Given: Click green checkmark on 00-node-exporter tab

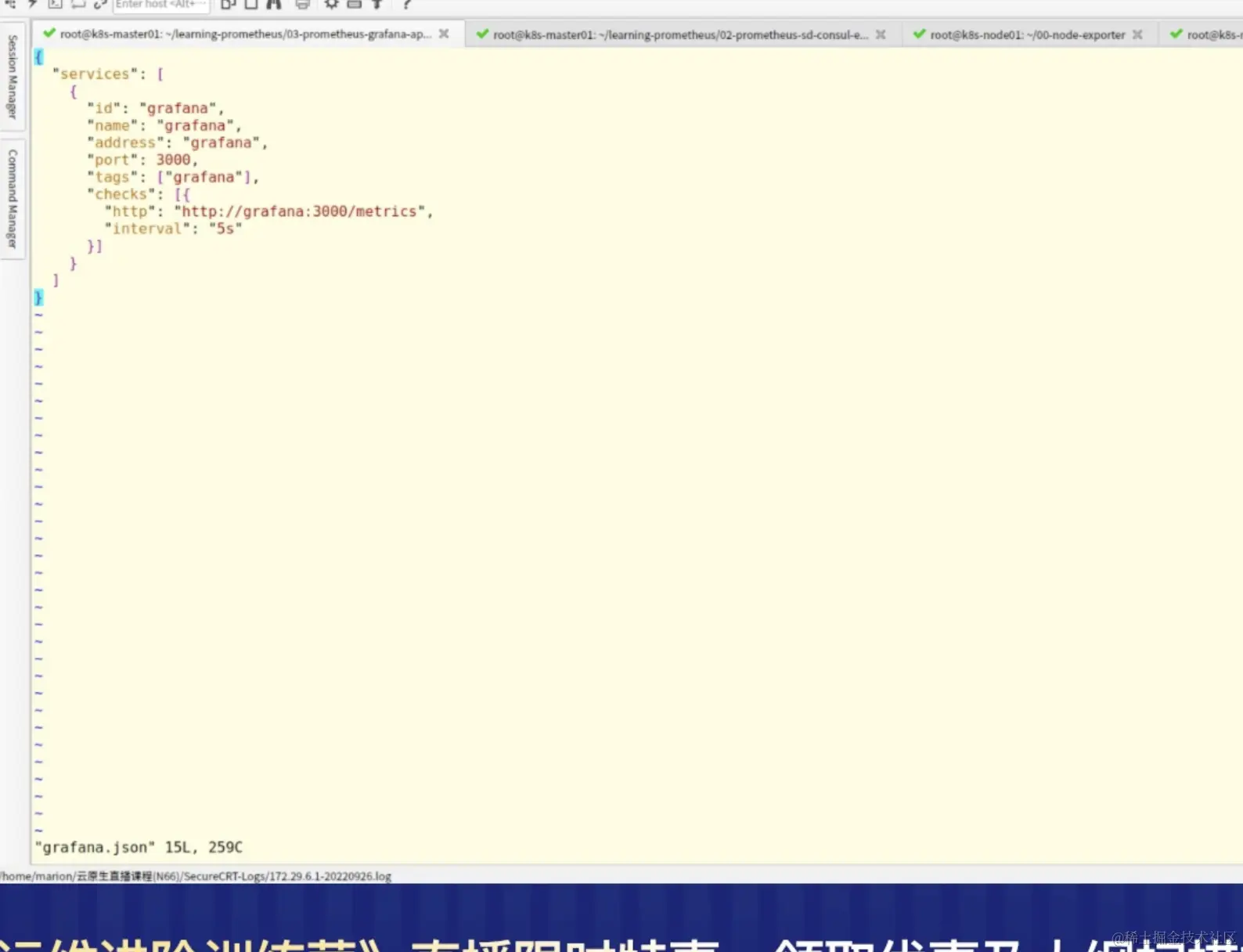Looking at the screenshot, I should click(x=919, y=34).
